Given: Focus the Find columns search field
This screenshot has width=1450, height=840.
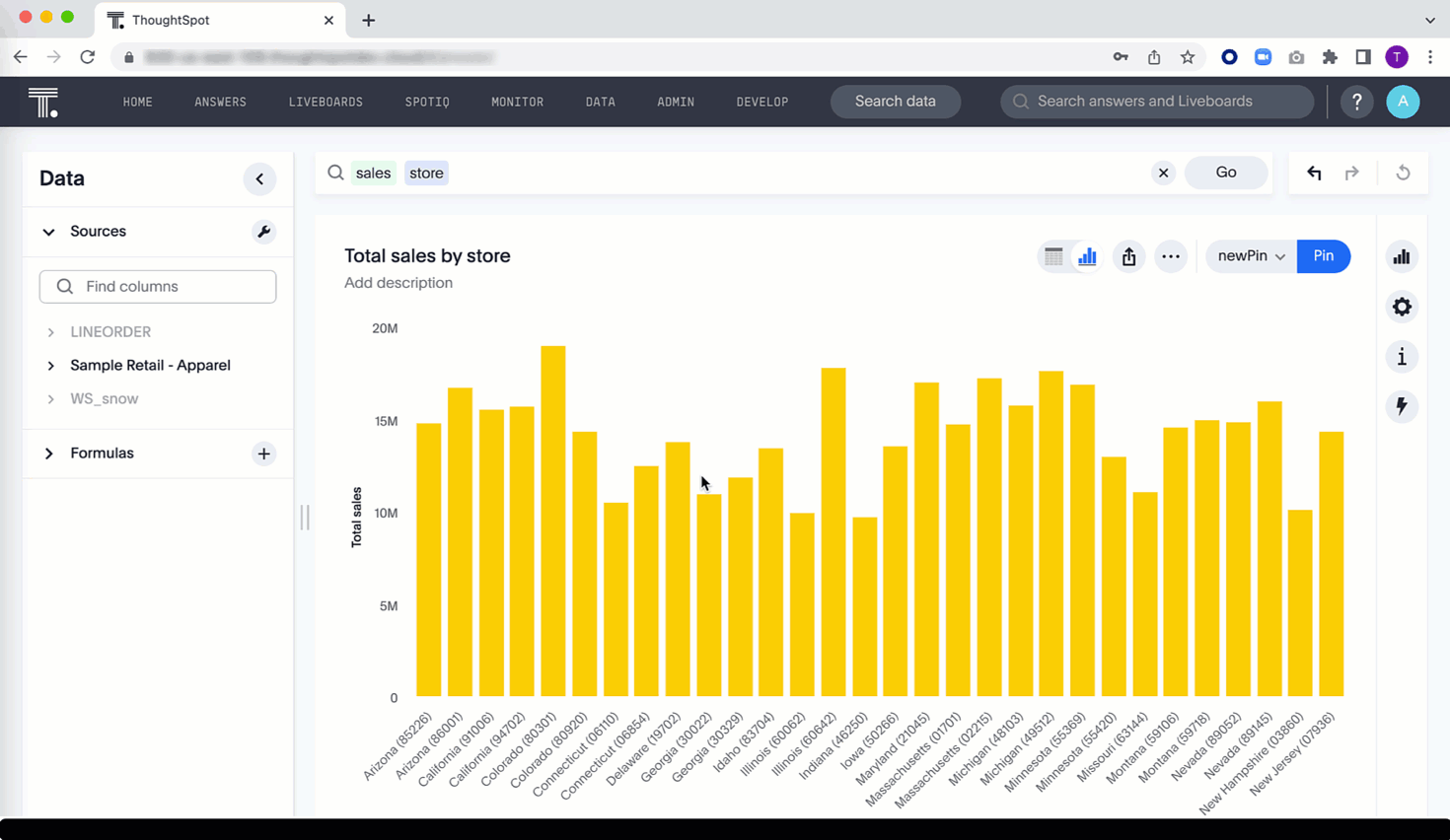Looking at the screenshot, I should click(158, 287).
